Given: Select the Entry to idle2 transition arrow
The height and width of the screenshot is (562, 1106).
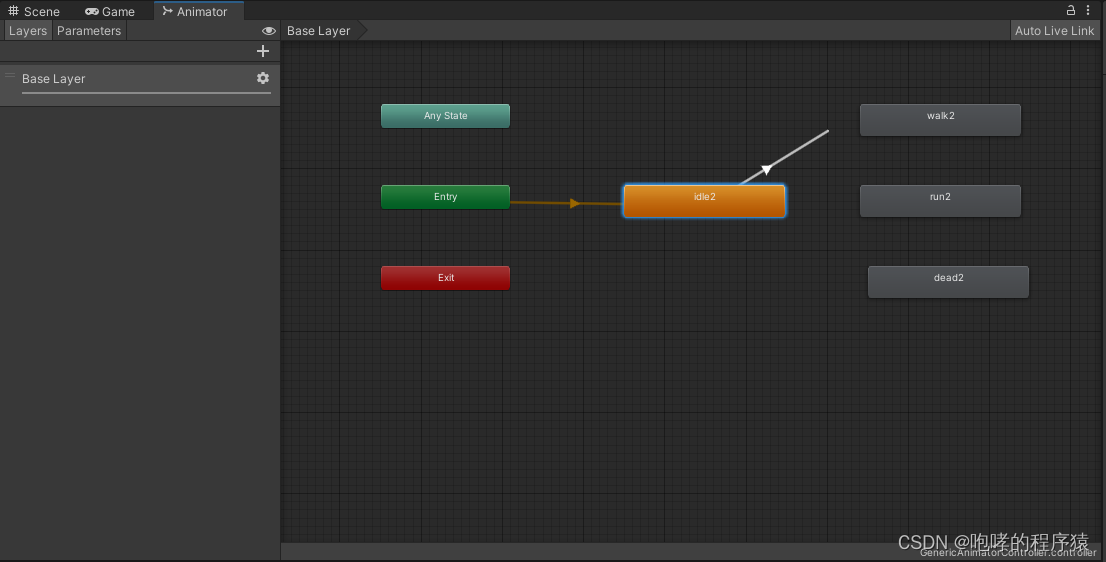Looking at the screenshot, I should pos(574,203).
